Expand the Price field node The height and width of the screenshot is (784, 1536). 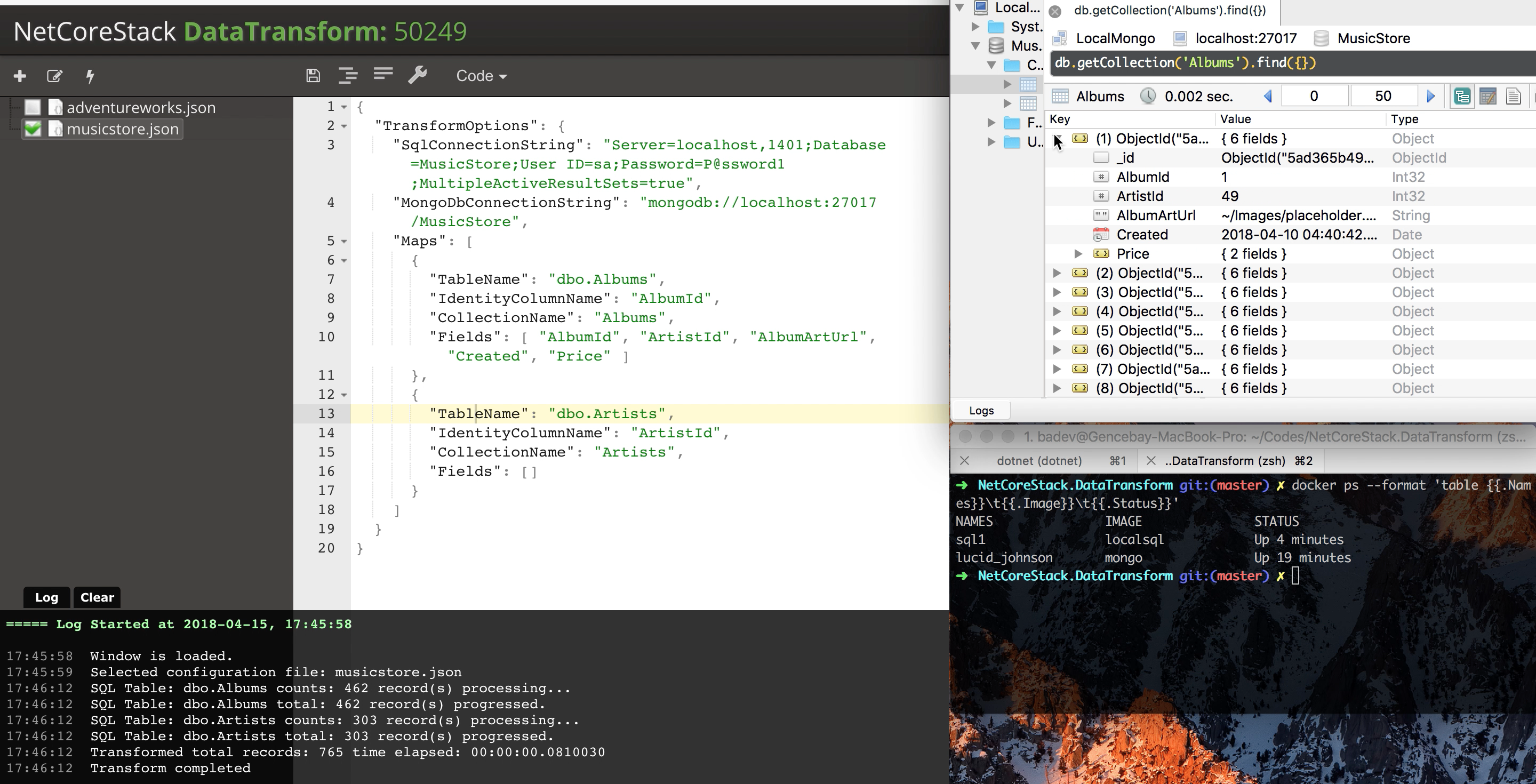[x=1078, y=254]
